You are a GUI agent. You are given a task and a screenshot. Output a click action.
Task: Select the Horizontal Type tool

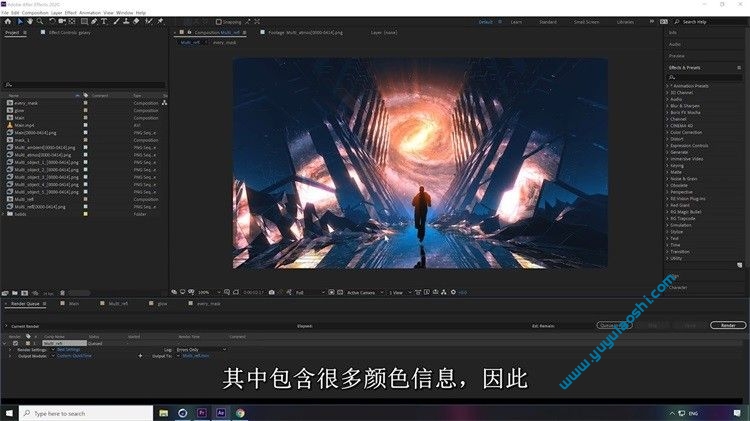coord(104,22)
